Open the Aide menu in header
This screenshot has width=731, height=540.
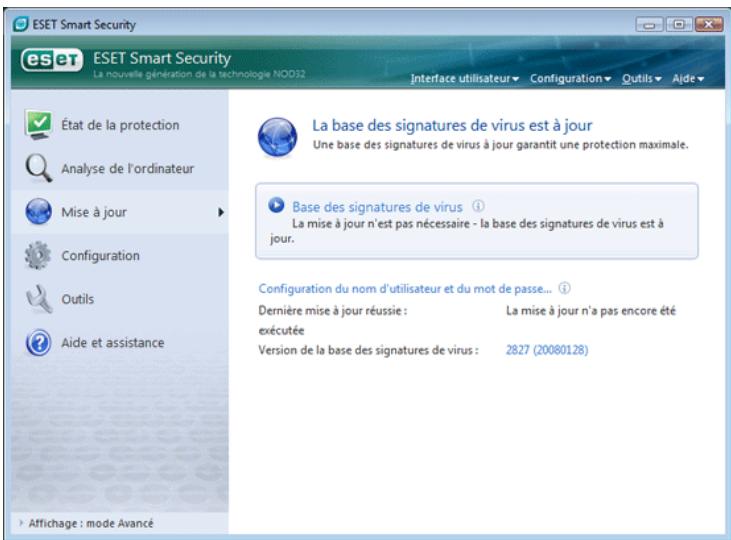click(x=688, y=78)
